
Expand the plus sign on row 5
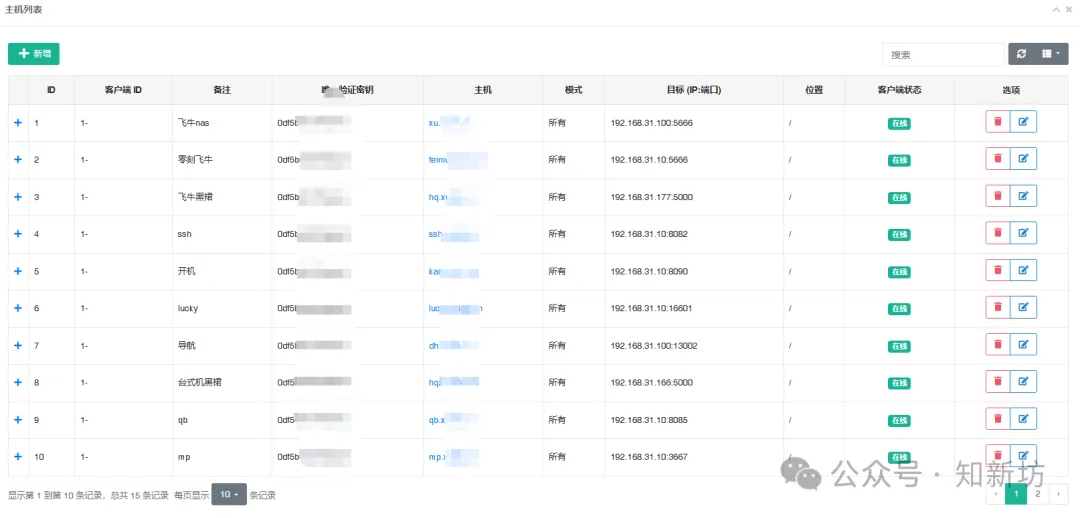click(18, 271)
